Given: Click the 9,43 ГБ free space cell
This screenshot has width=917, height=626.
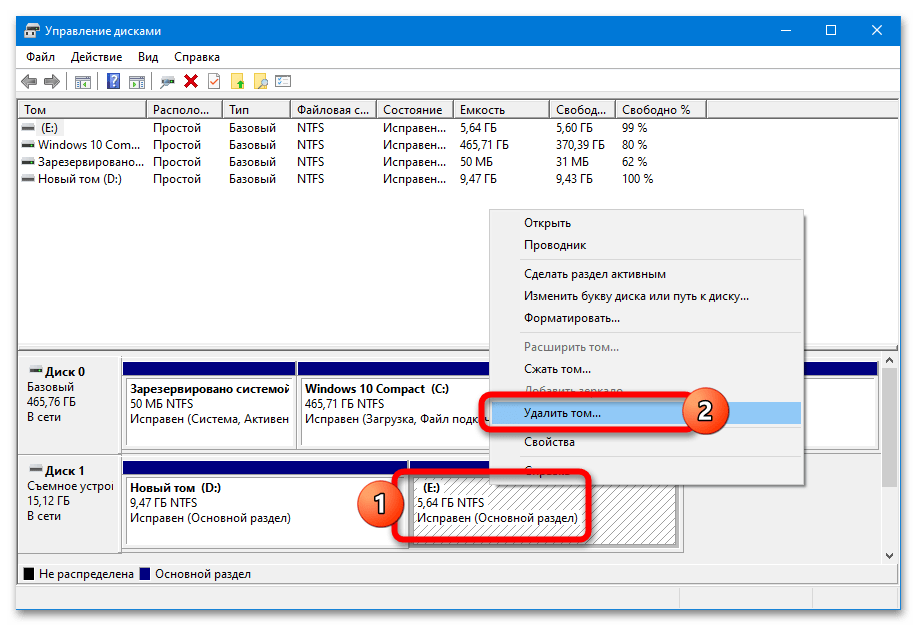Looking at the screenshot, I should [x=574, y=178].
